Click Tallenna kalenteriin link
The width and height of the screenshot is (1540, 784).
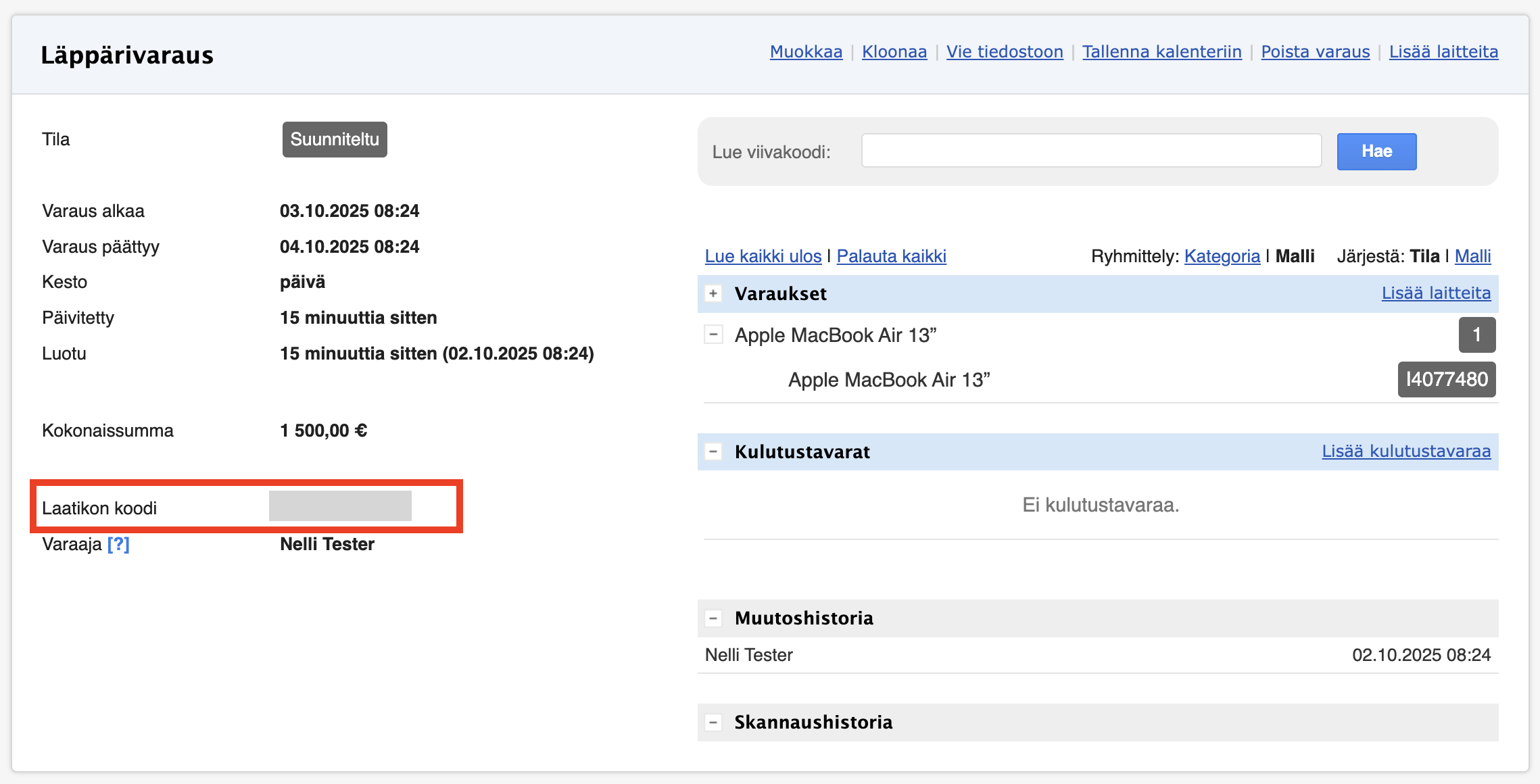click(1161, 52)
